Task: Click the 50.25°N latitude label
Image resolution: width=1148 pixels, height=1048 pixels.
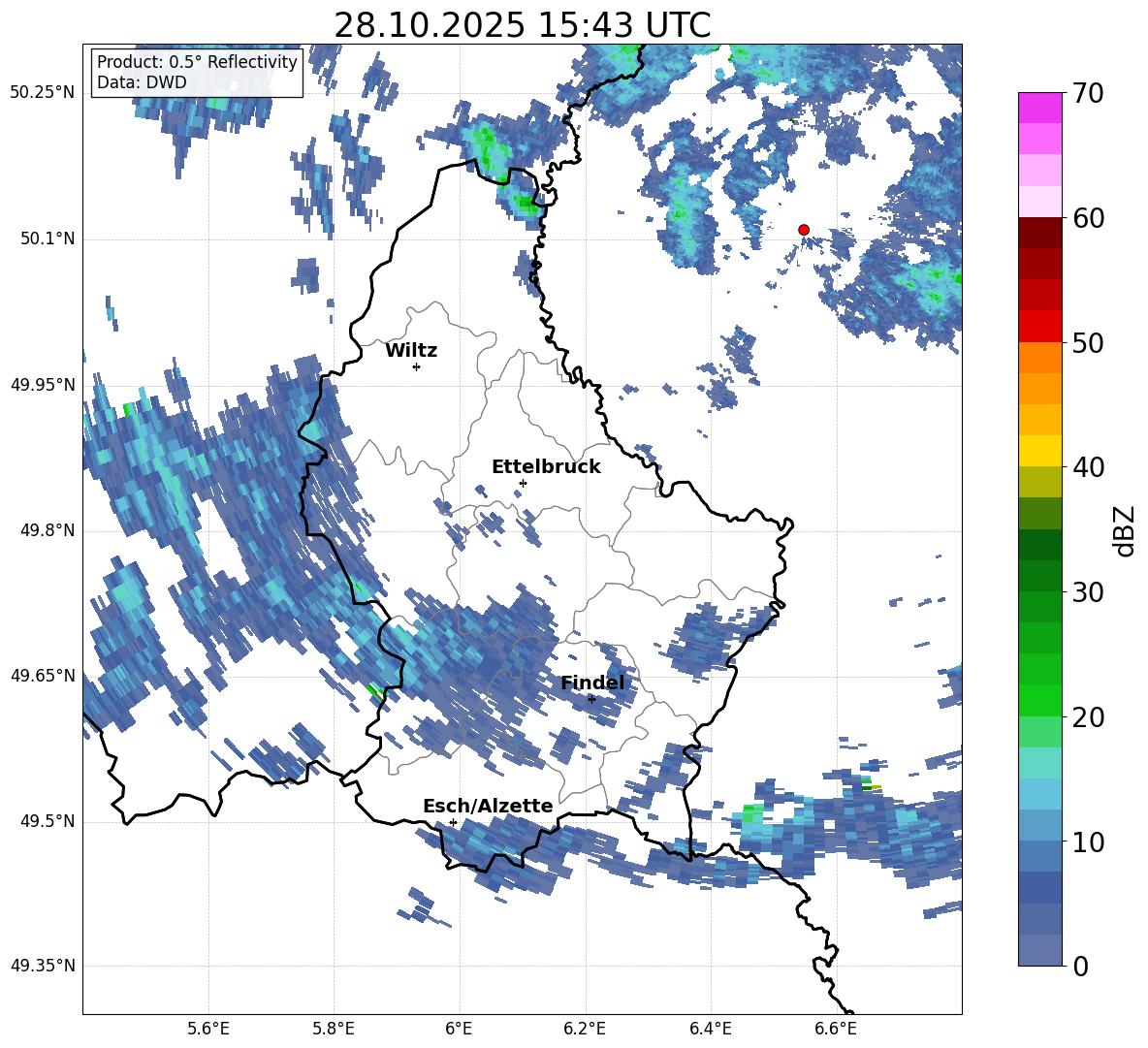Action: pyautogui.click(x=42, y=93)
